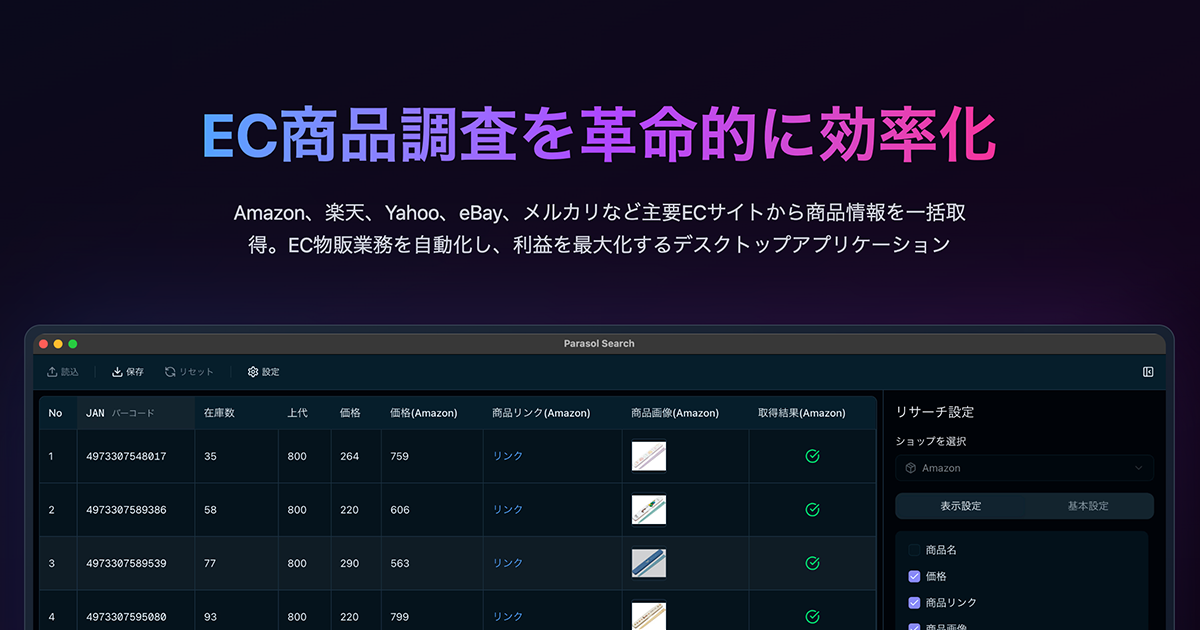Open product image thumbnail in row 1

tap(649, 456)
